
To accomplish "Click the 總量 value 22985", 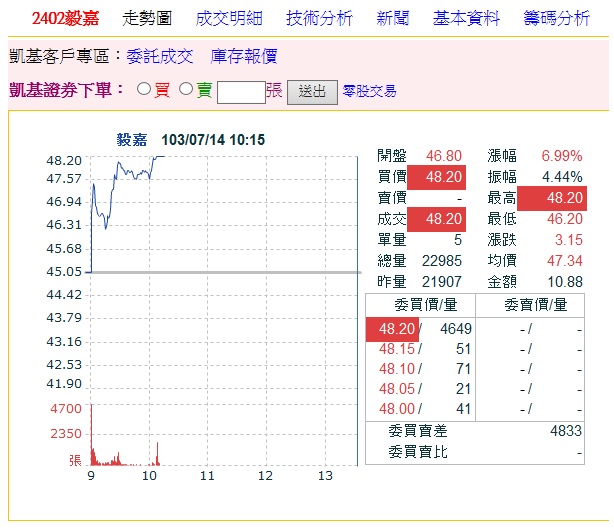I will (x=442, y=261).
